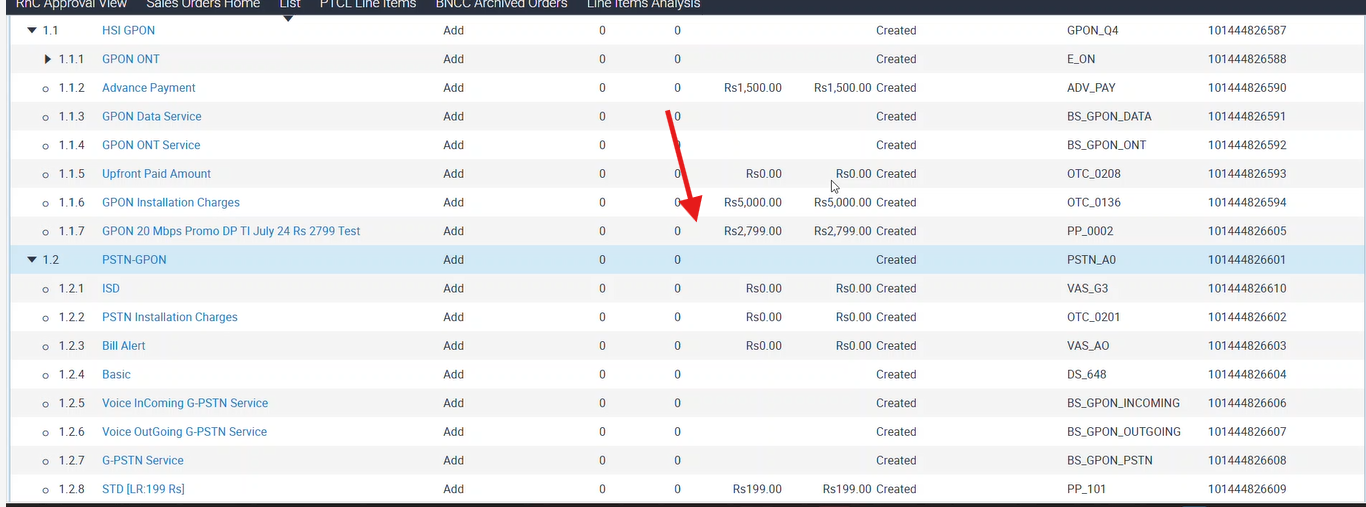Select the PP_0002 part number cell
1366x507 pixels.
point(1091,231)
